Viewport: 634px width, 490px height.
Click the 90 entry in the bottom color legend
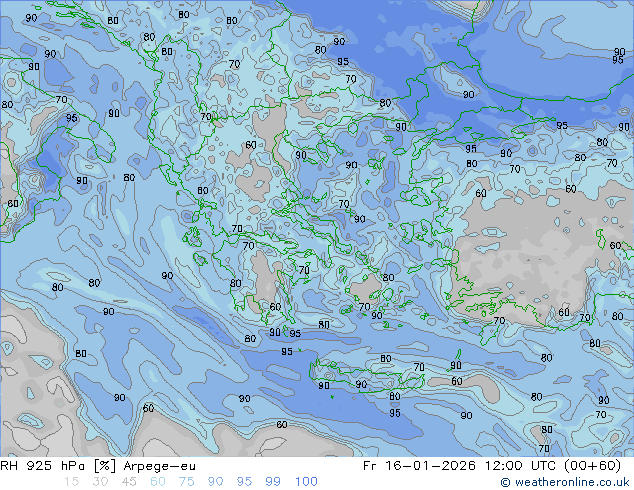216,482
